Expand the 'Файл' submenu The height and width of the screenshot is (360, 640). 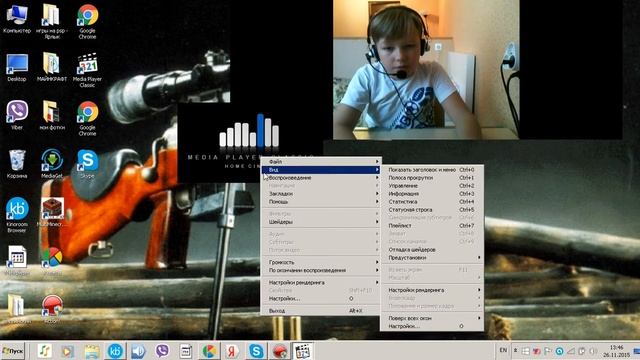pos(321,162)
